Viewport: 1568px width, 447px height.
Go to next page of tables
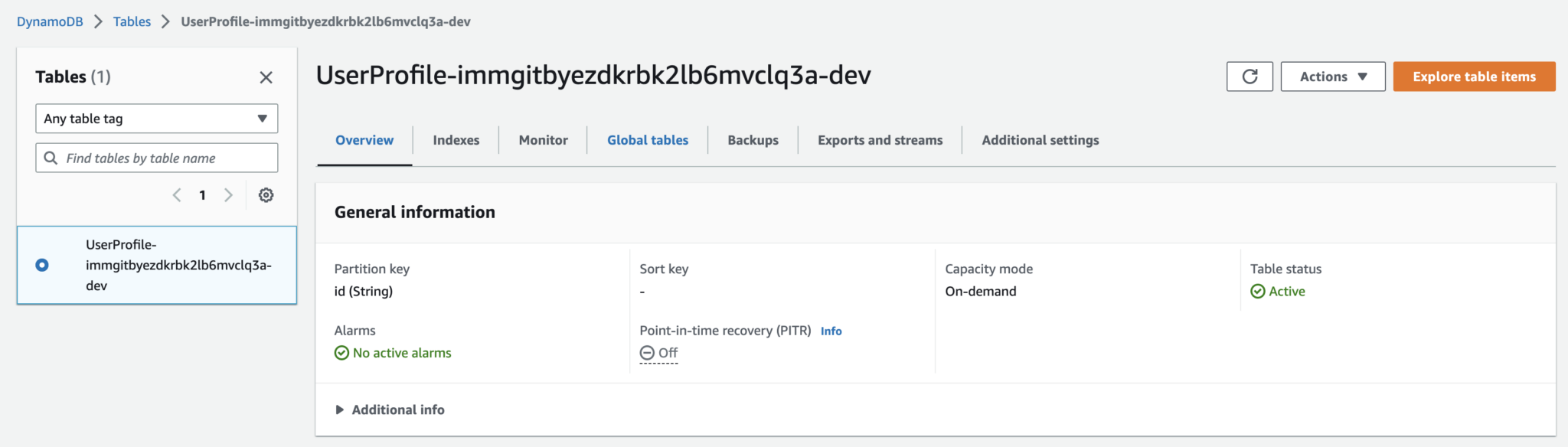click(228, 195)
